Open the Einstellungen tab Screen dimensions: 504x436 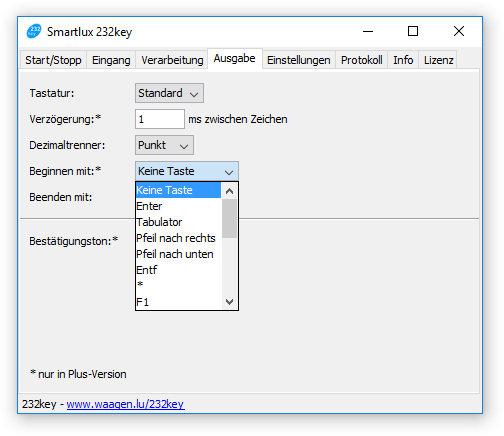299,60
